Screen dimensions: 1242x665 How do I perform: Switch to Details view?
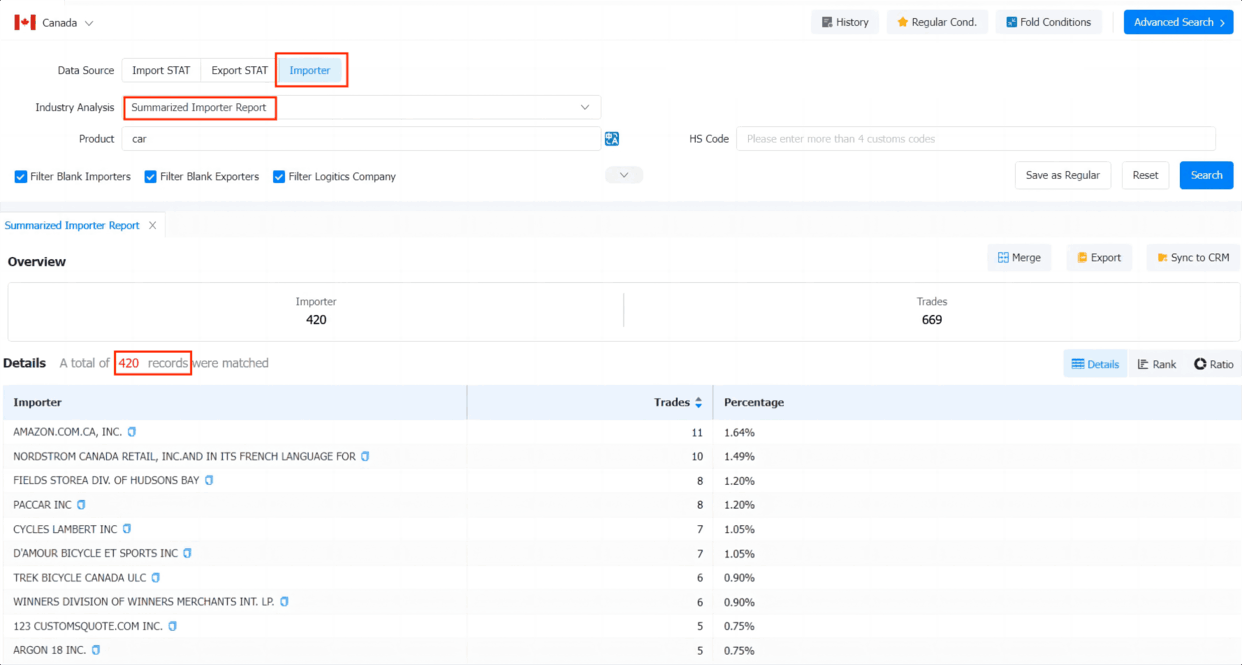click(x=1095, y=364)
